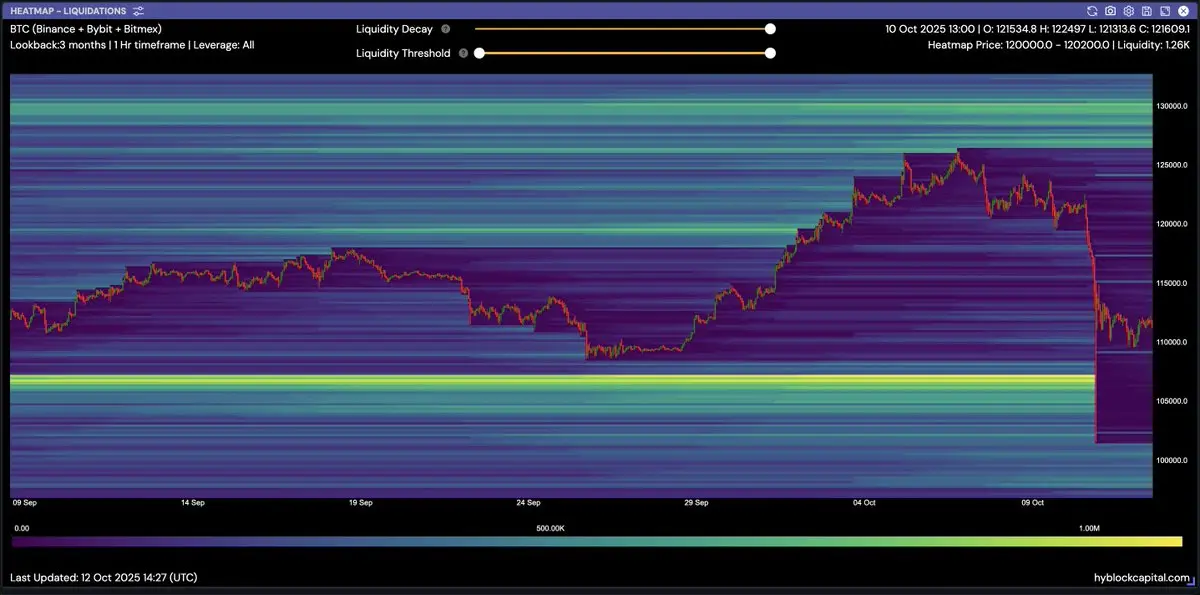Viewport: 1200px width, 595px height.
Task: Close the Heatmap - Liquidations panel
Action: coord(1182,10)
